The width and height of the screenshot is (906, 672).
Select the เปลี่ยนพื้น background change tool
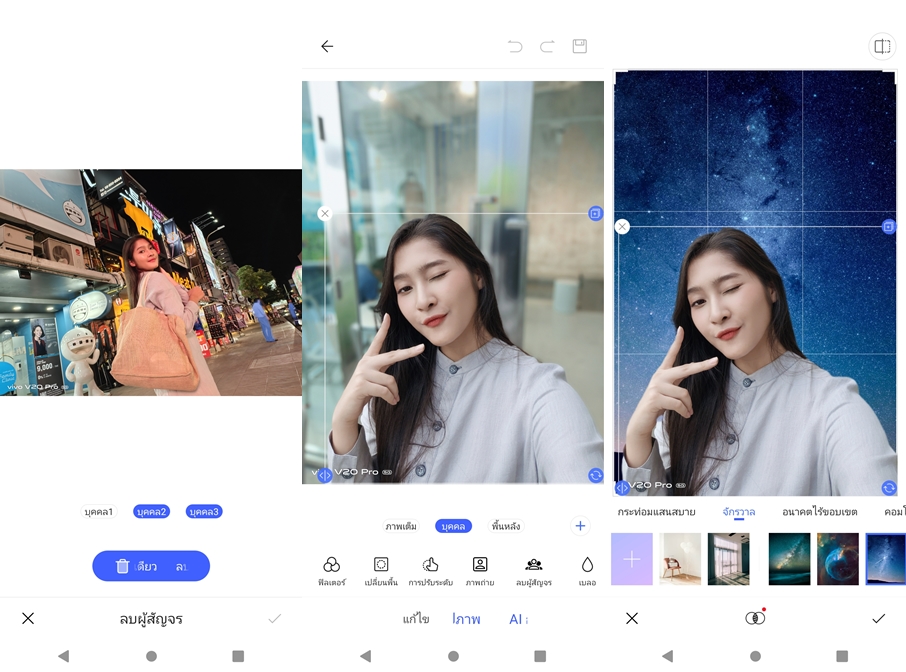(381, 571)
